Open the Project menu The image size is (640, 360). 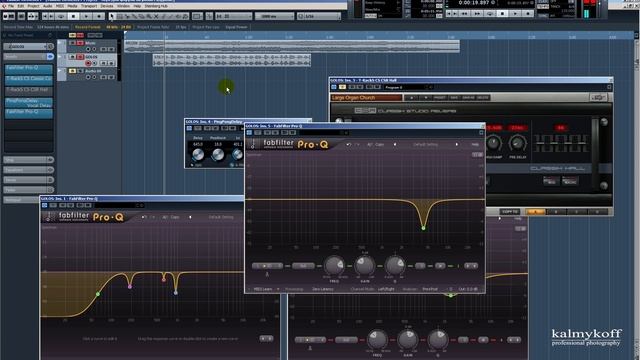point(33,6)
